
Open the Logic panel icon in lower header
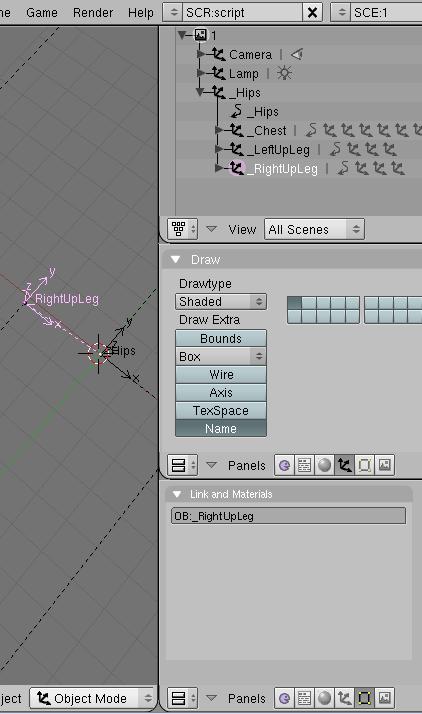(285, 698)
